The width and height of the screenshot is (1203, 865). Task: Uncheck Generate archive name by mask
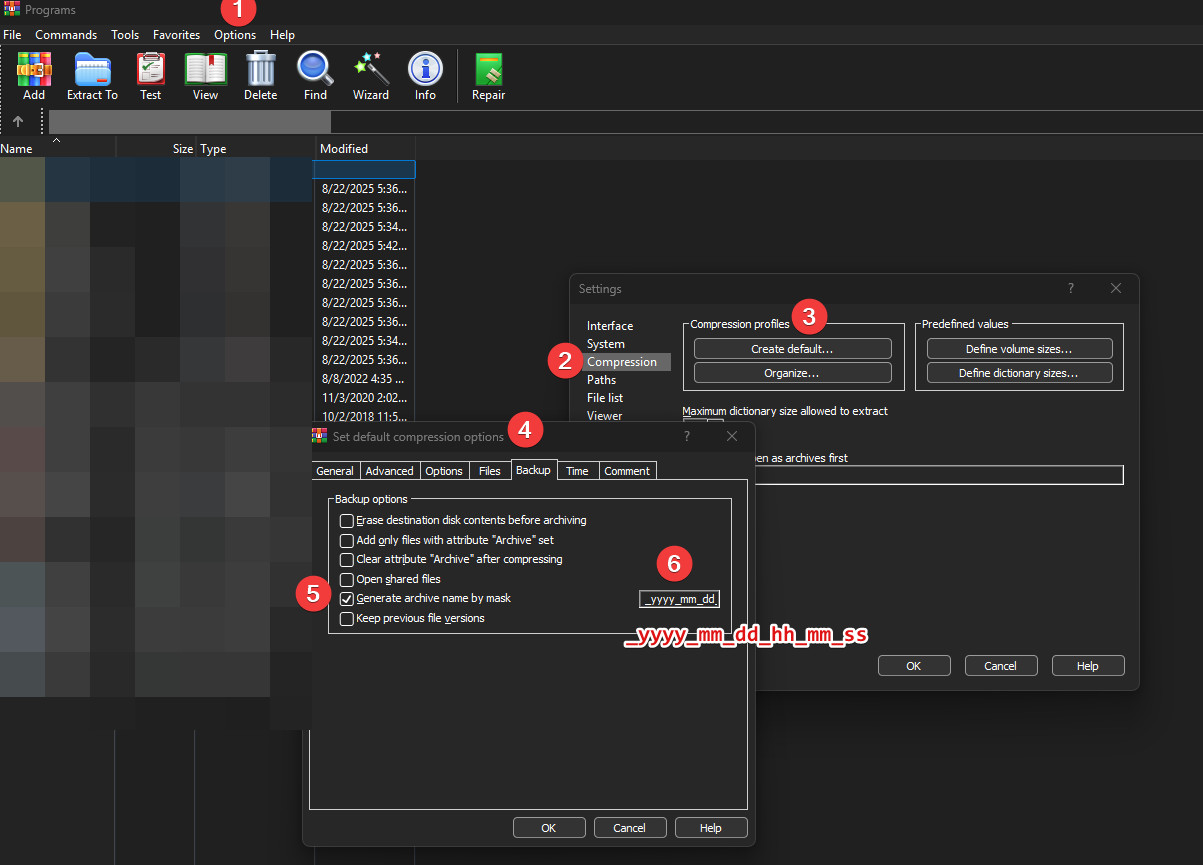(x=347, y=599)
